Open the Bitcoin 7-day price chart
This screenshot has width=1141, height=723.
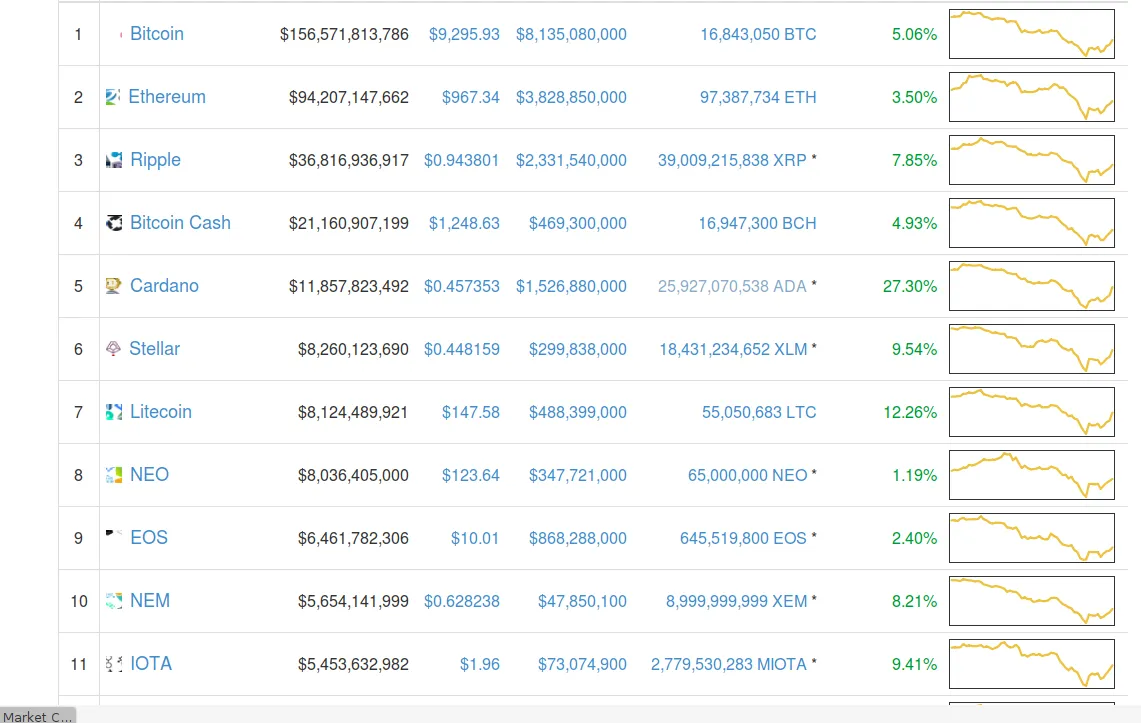click(1032, 34)
